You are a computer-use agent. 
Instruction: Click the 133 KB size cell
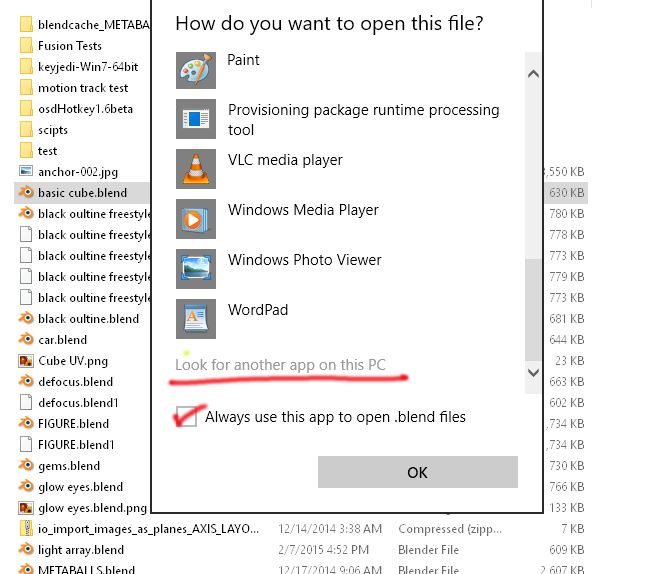567,508
